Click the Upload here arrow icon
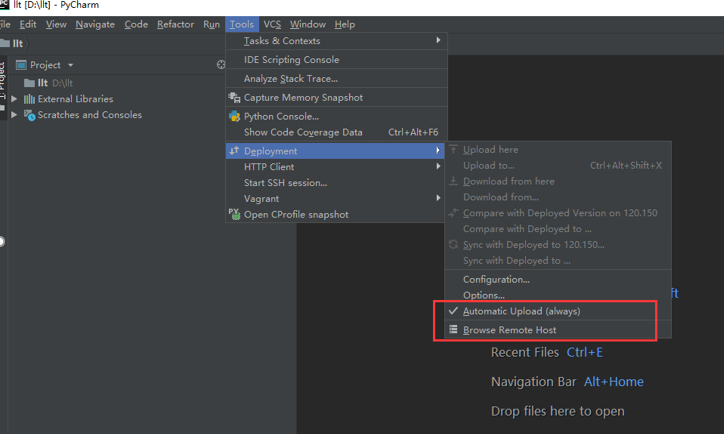 453,149
